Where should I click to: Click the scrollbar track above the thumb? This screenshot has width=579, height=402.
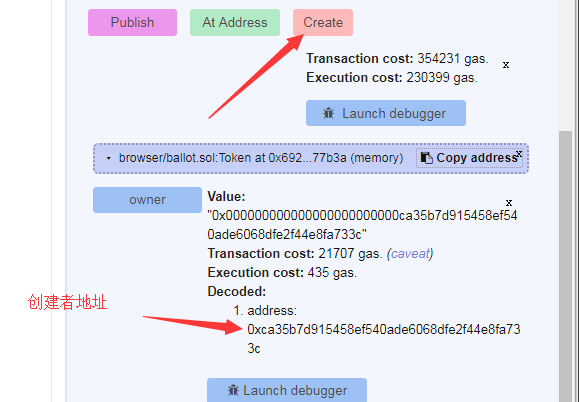(565, 65)
